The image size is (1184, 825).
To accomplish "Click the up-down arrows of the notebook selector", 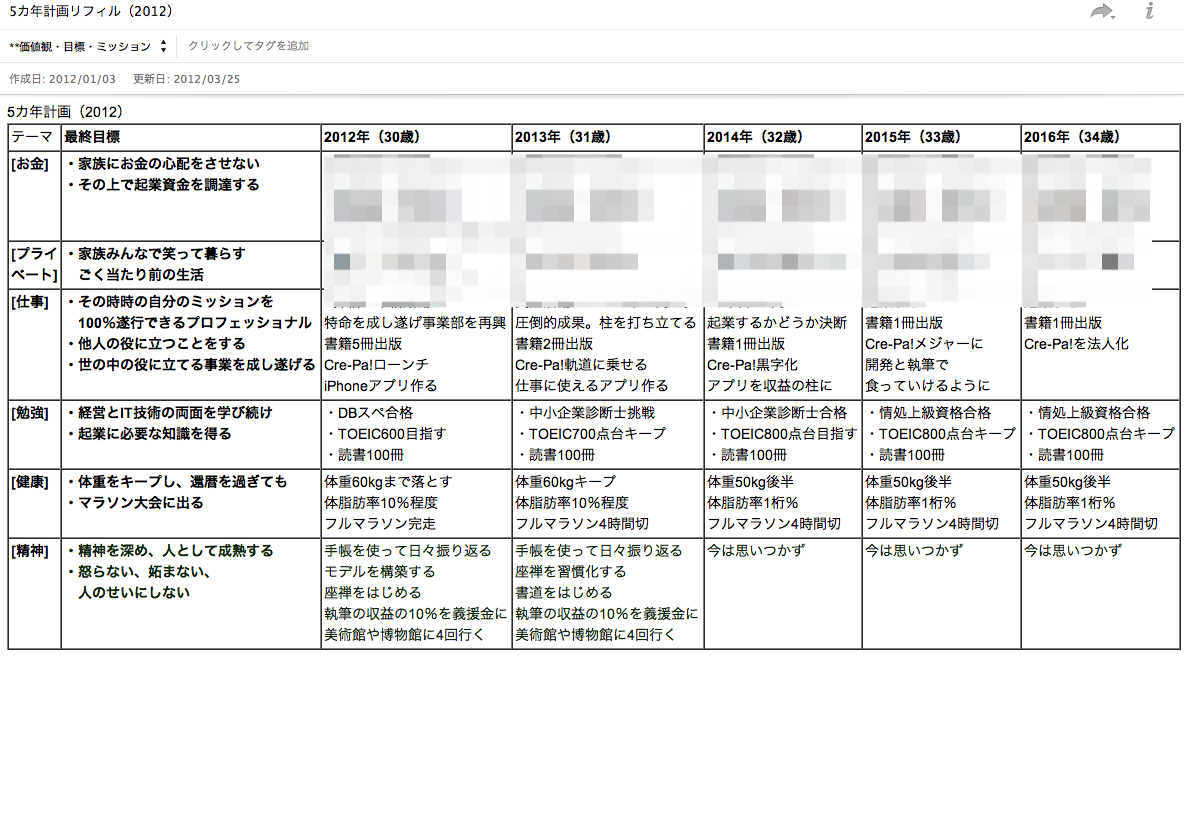I will (x=163, y=47).
